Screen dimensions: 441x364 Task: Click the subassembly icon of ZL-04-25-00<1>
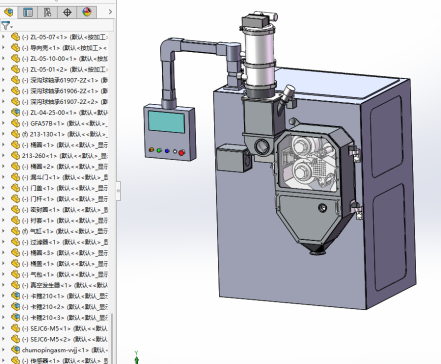coord(15,112)
